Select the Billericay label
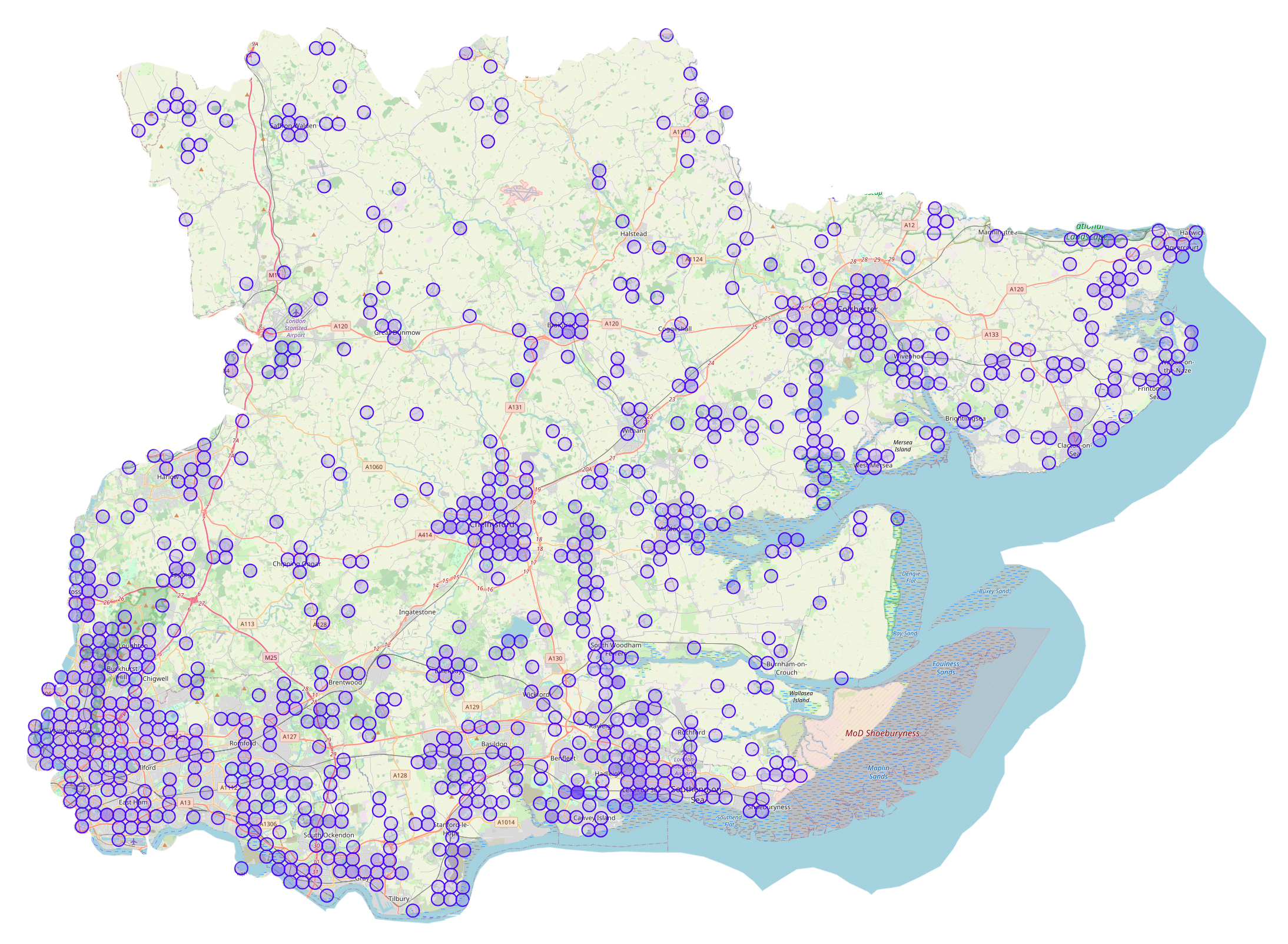The height and width of the screenshot is (944, 1288). click(449, 672)
